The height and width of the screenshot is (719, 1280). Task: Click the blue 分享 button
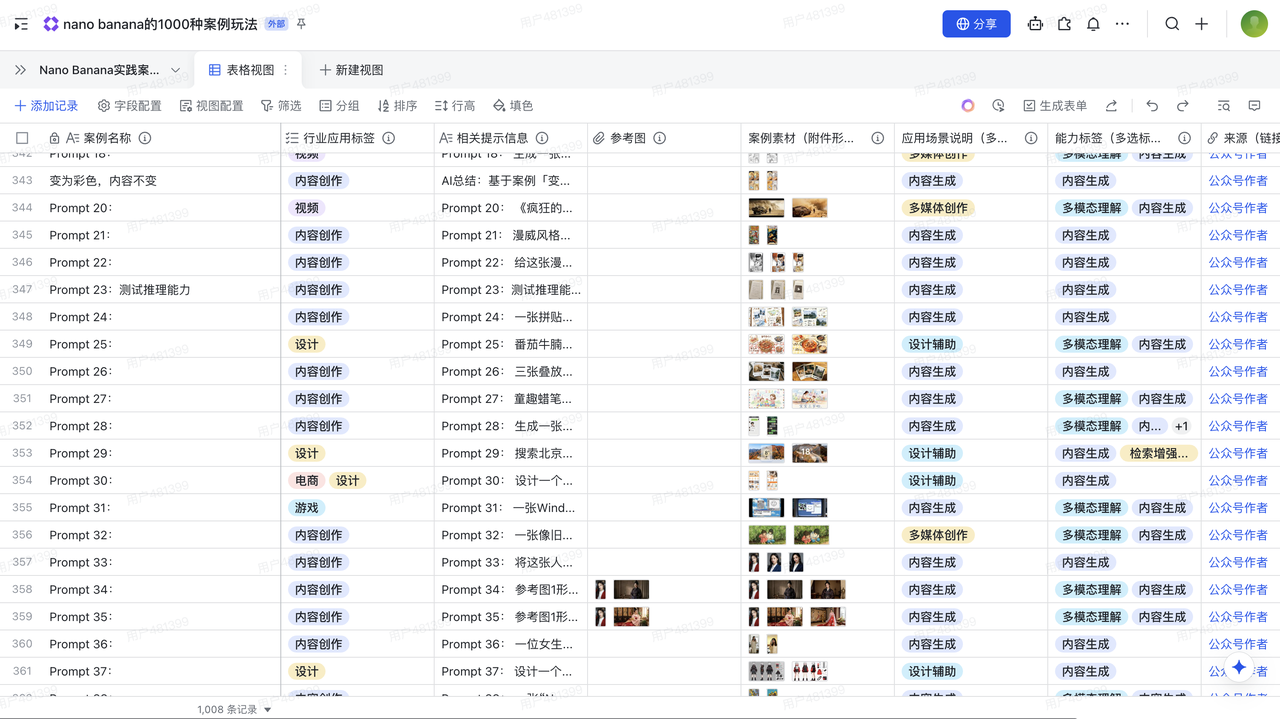976,24
